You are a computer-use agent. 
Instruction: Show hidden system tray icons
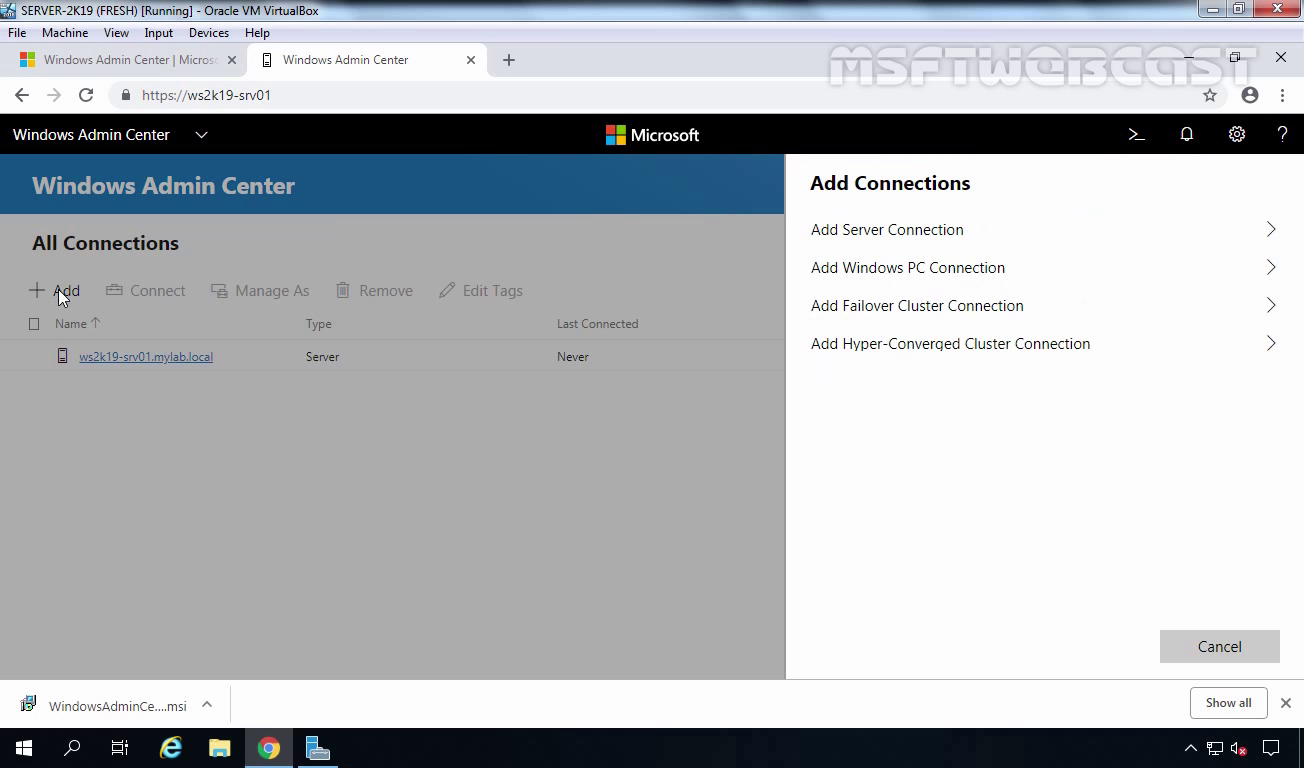tap(1190, 748)
